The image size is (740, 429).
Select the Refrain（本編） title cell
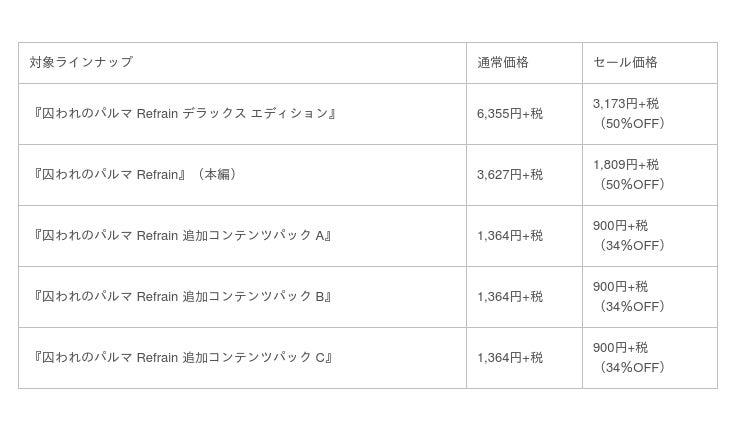[134, 175]
